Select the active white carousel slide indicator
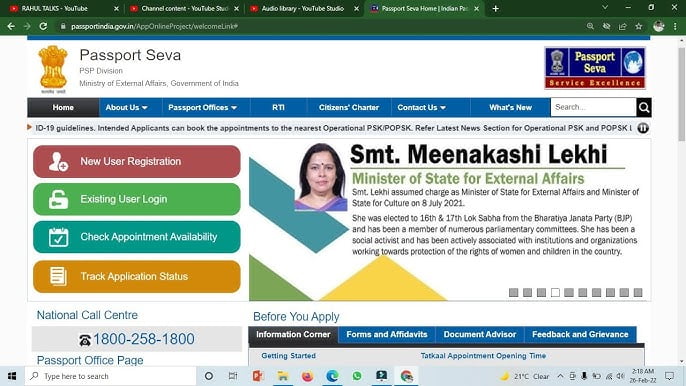Image resolution: width=686 pixels, height=386 pixels. [555, 292]
